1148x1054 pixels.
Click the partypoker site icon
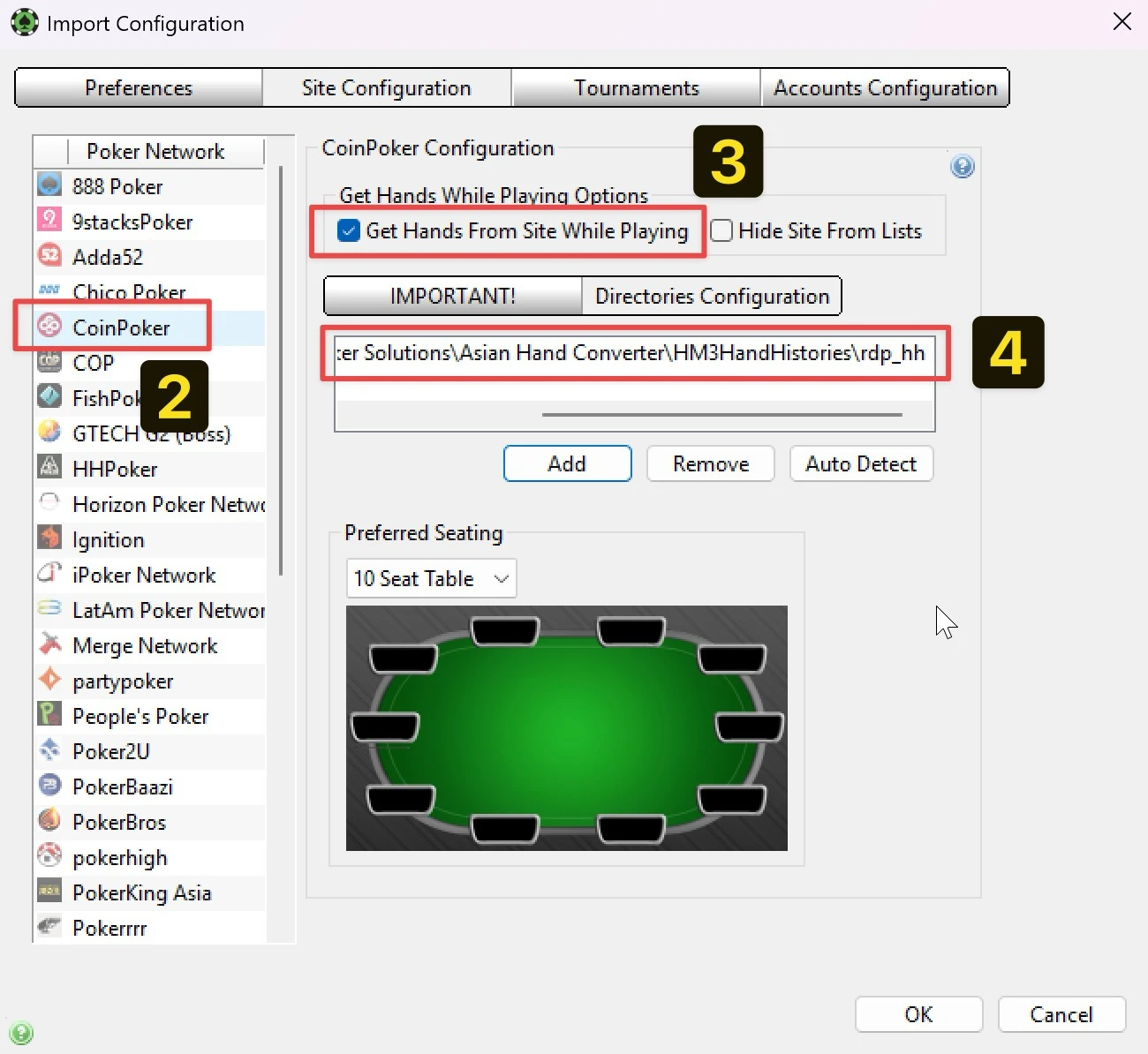49,680
